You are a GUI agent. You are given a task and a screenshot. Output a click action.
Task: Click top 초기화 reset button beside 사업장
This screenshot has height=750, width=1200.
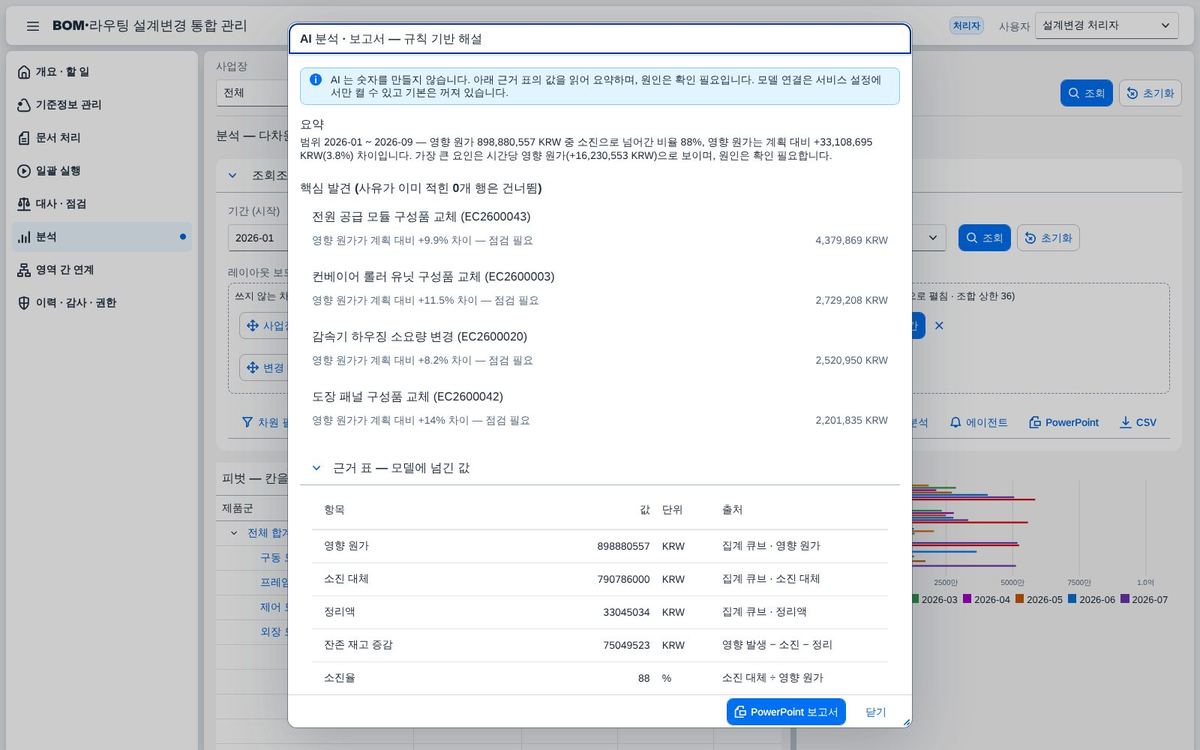(1150, 93)
